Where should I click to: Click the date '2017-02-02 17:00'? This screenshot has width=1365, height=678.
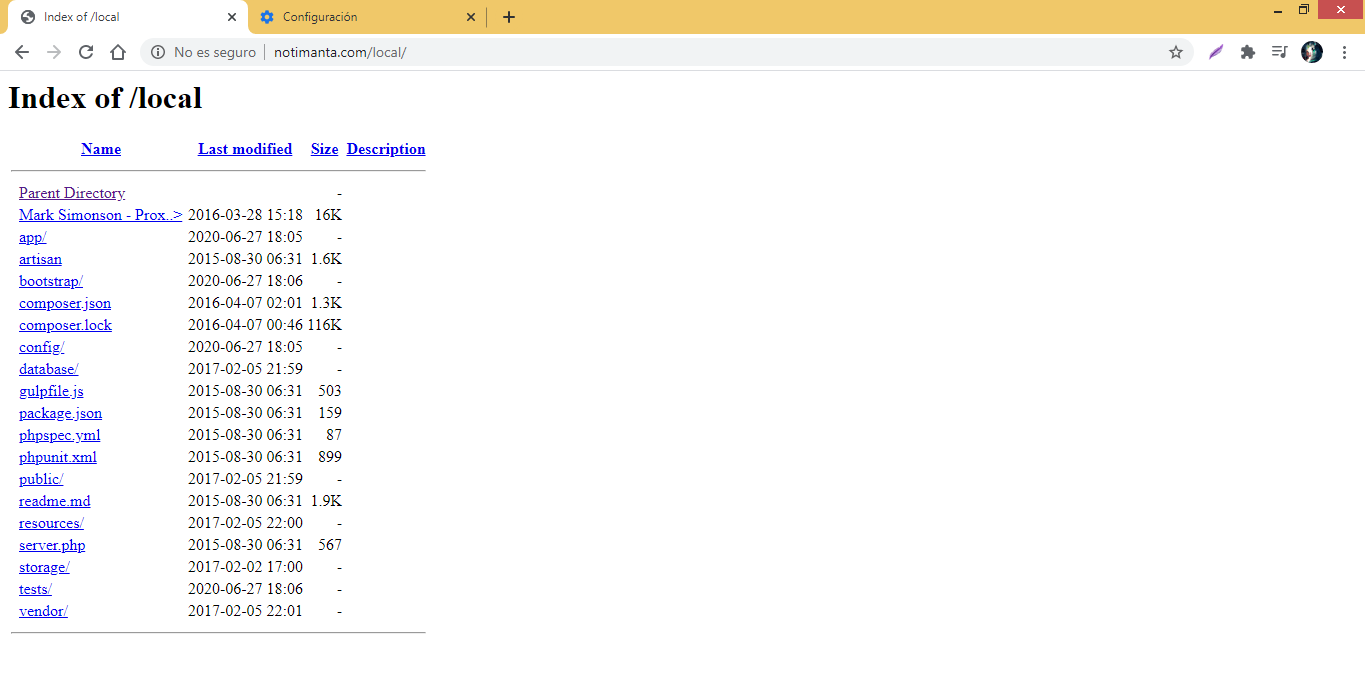[245, 567]
